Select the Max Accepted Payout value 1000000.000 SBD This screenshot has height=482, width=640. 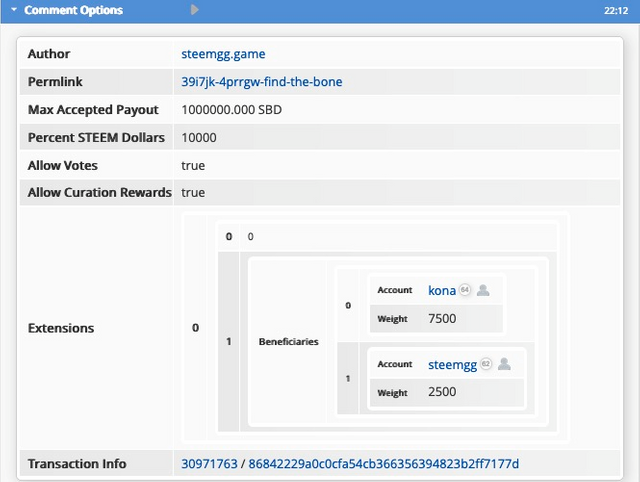(x=231, y=110)
